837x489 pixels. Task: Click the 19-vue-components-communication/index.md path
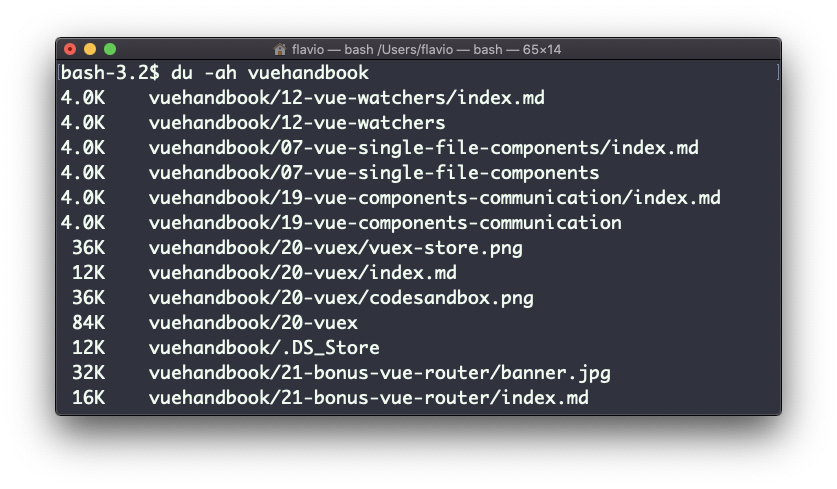[x=435, y=198]
